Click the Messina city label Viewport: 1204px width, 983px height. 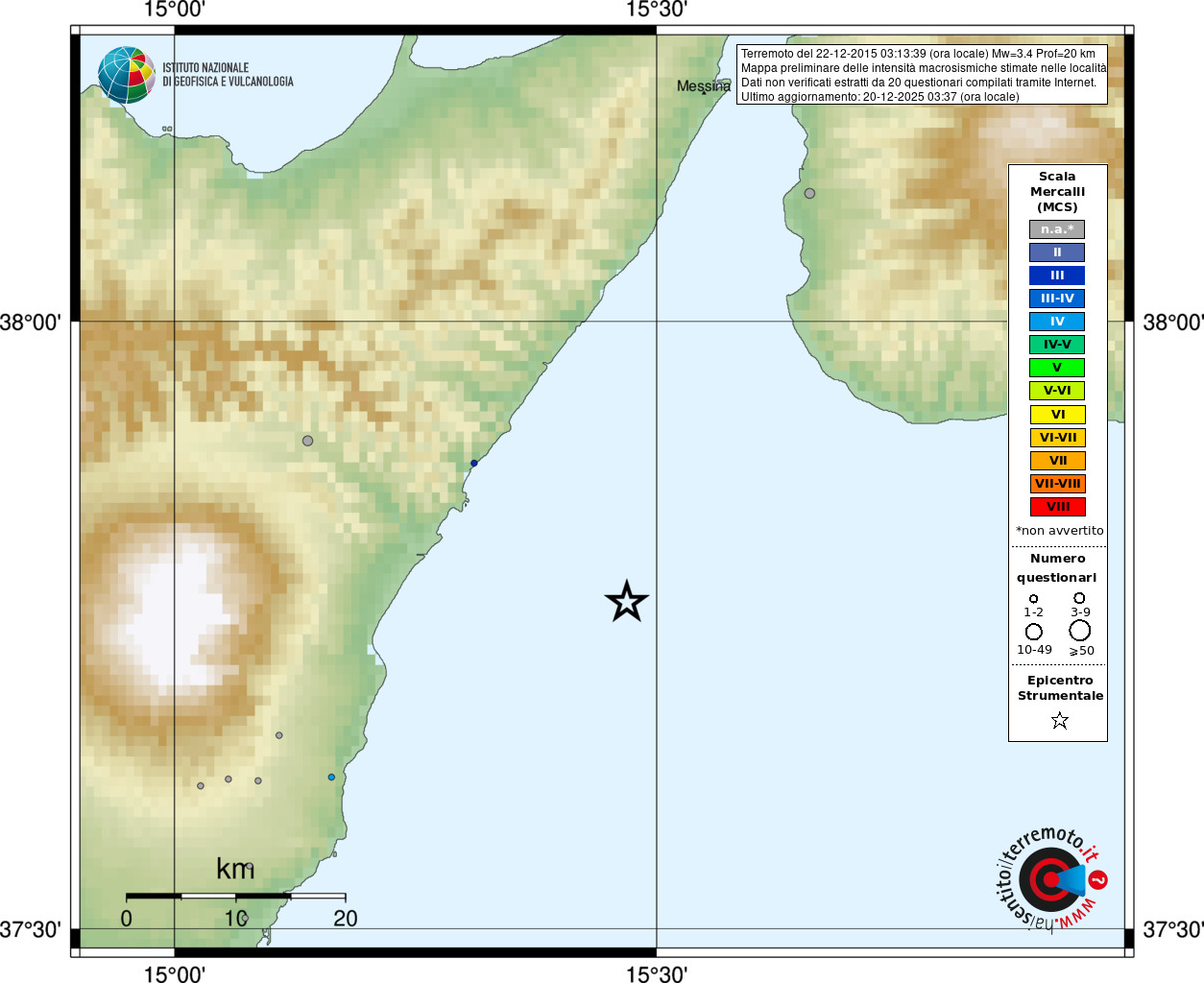[704, 86]
